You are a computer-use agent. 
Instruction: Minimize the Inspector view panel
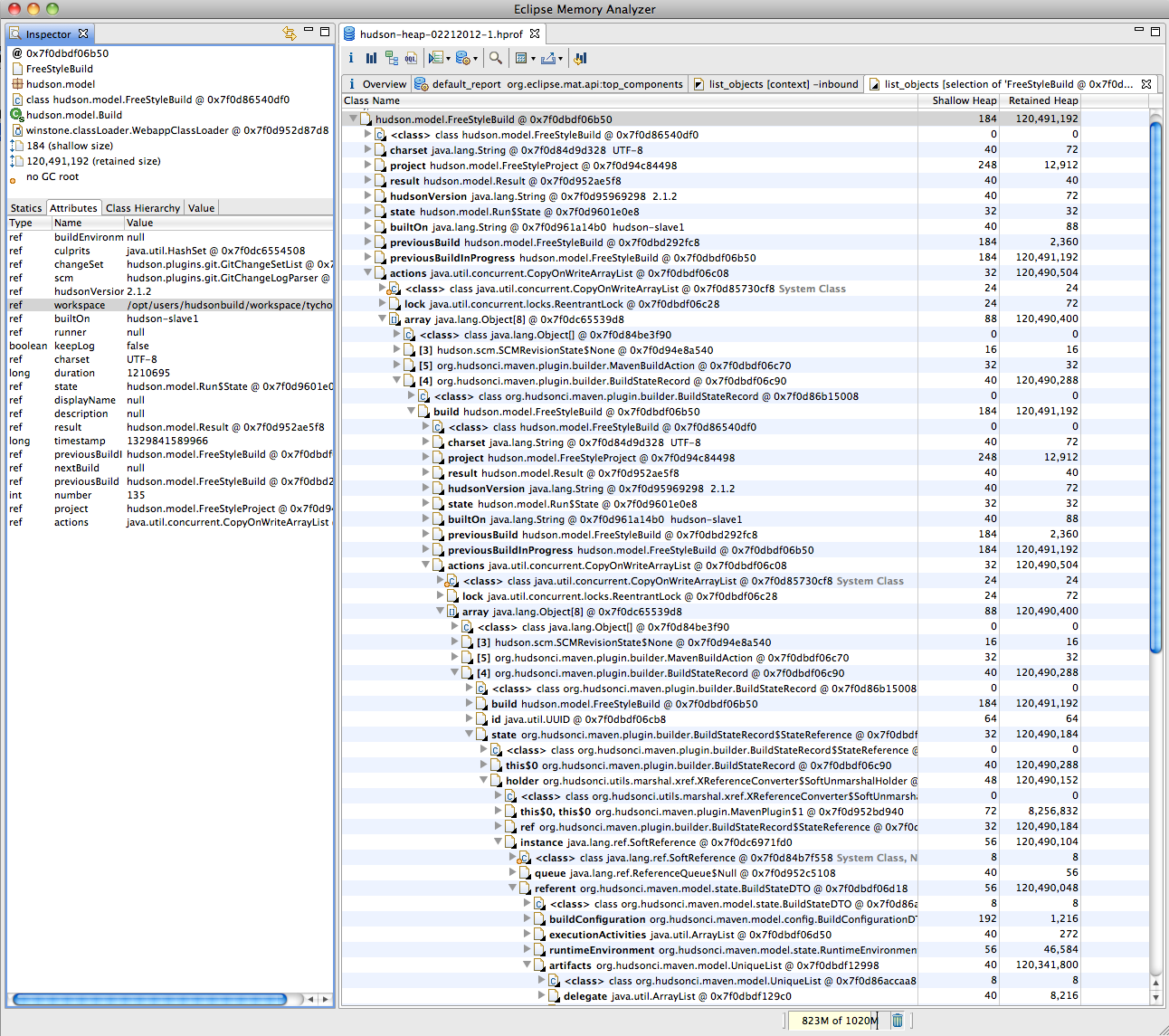(x=309, y=31)
